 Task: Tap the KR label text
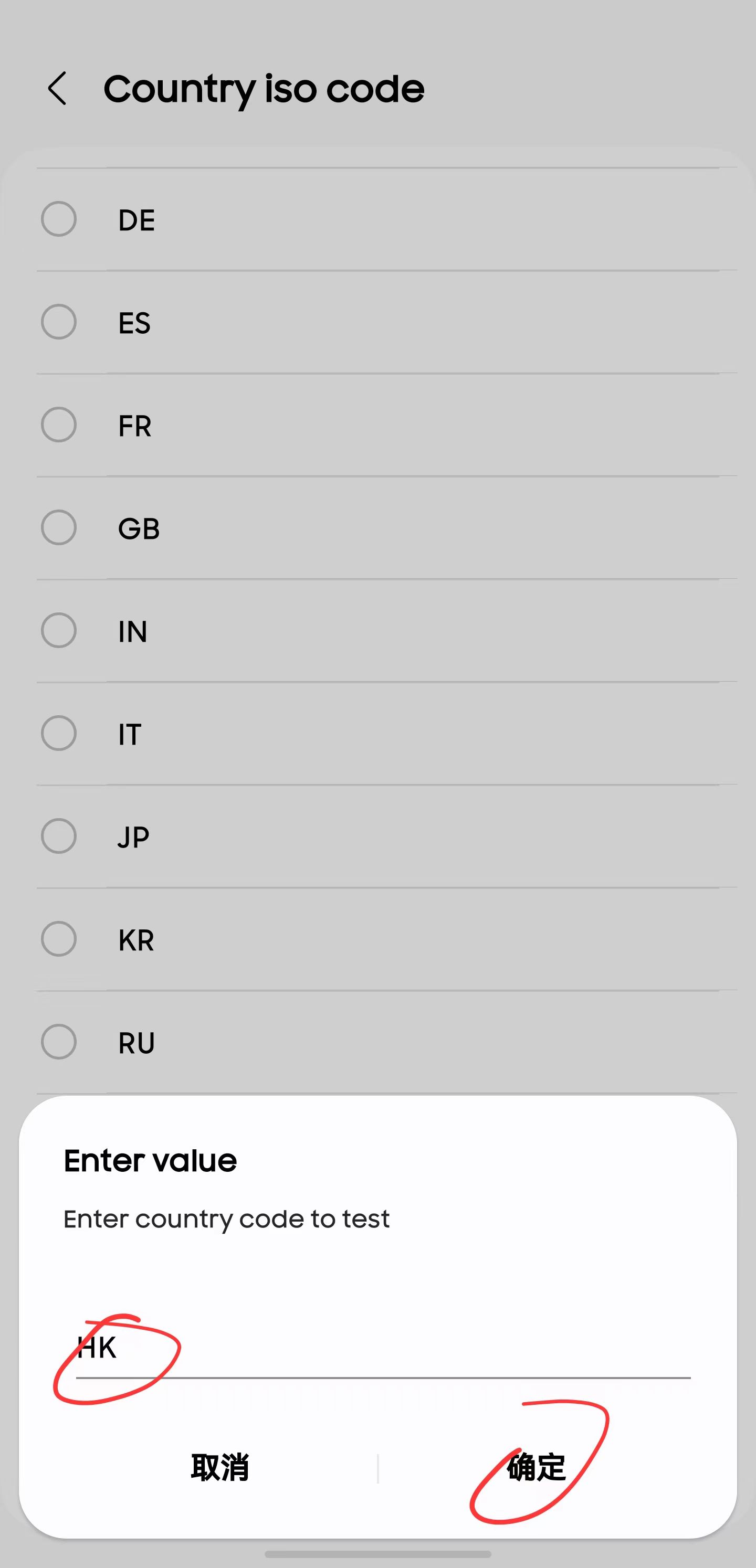(x=136, y=940)
